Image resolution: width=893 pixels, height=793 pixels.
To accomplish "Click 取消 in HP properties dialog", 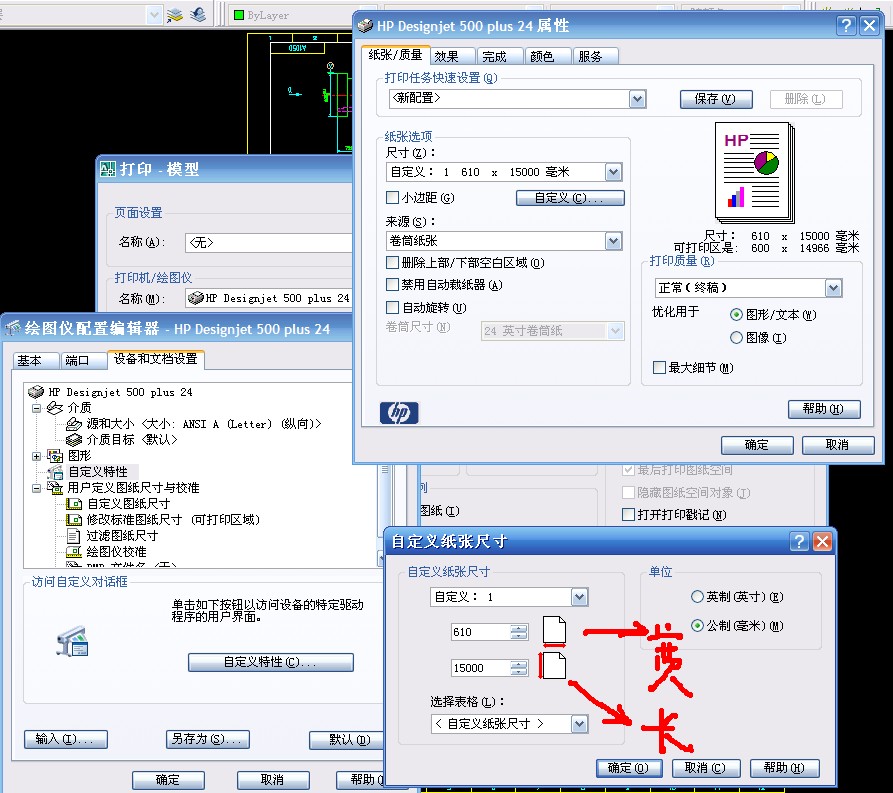I will pyautogui.click(x=838, y=445).
